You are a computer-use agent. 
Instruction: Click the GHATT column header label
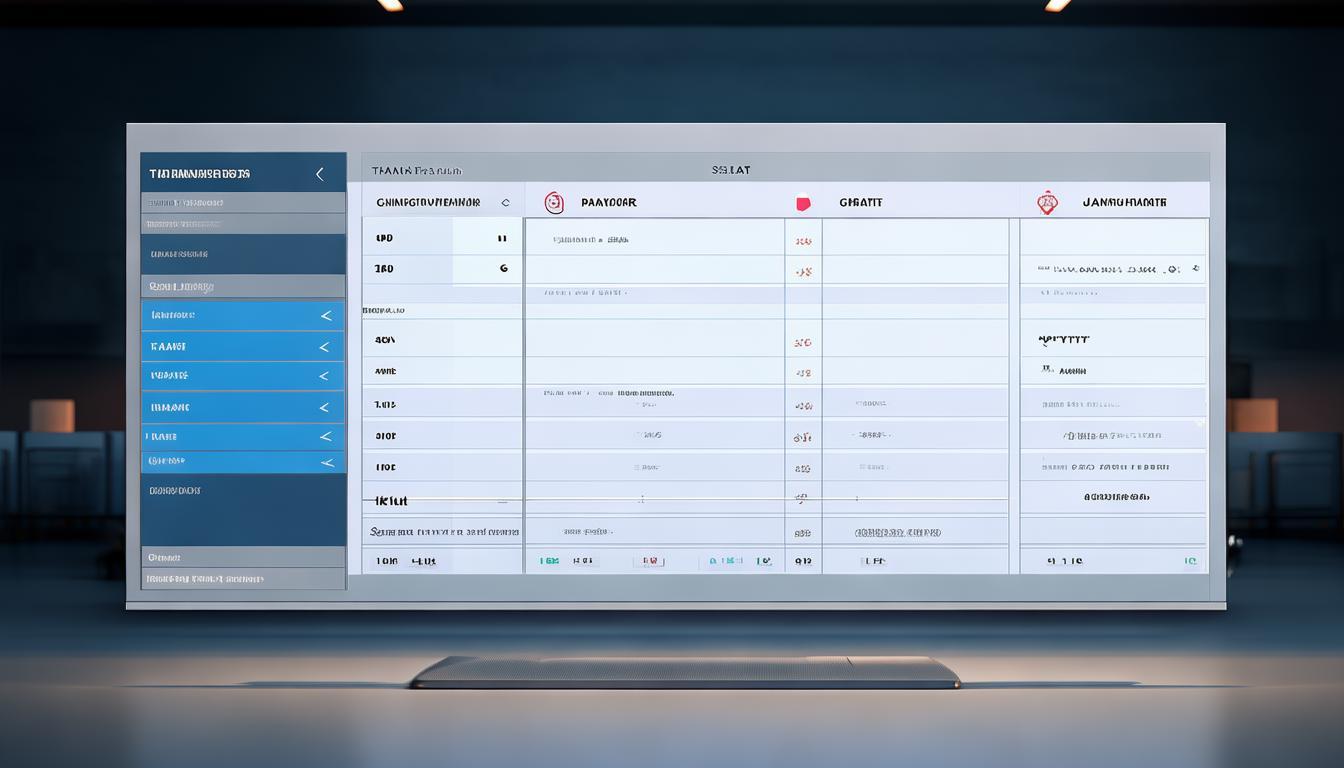point(860,203)
